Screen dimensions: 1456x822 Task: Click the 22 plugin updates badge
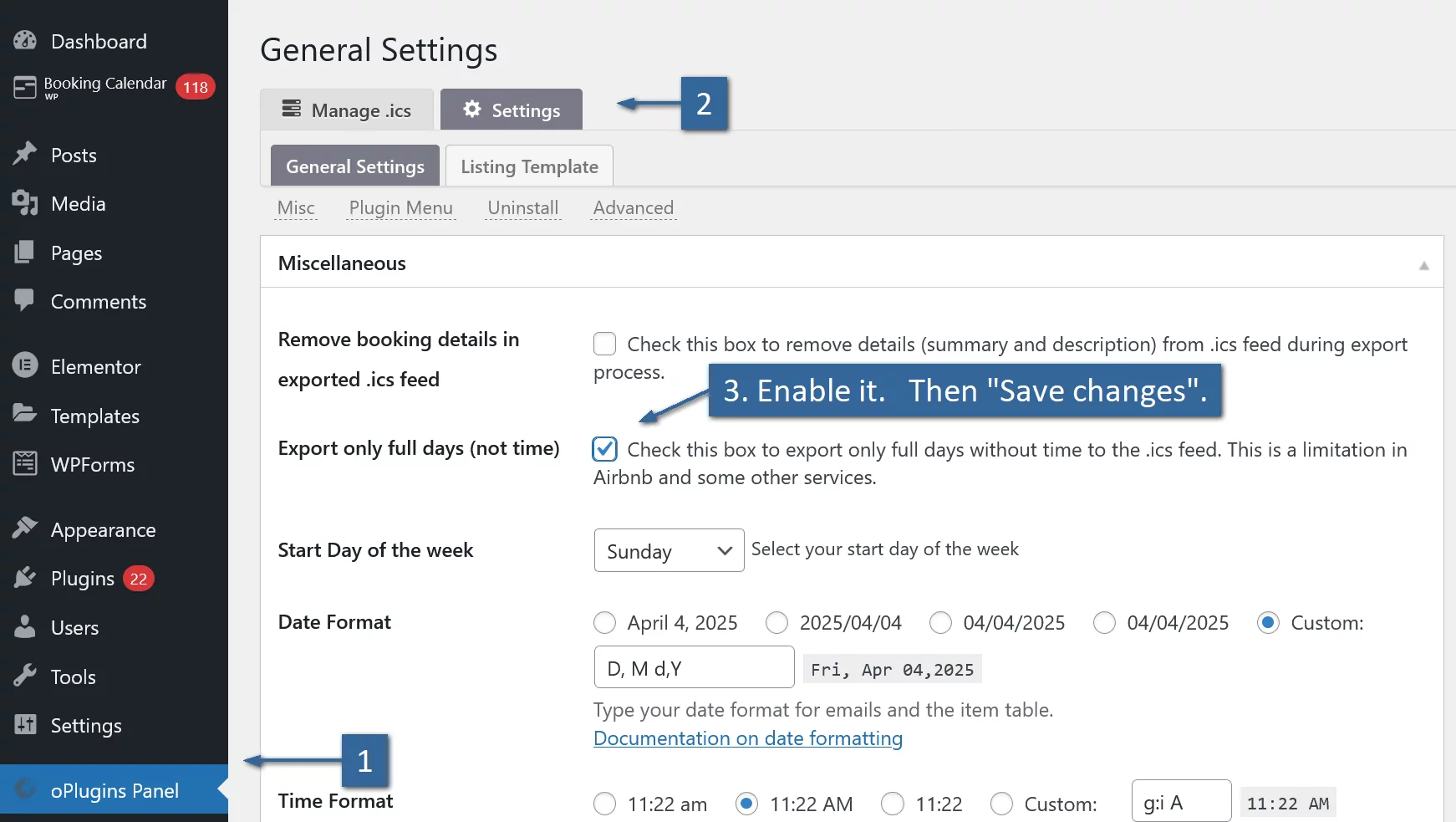[x=139, y=579]
